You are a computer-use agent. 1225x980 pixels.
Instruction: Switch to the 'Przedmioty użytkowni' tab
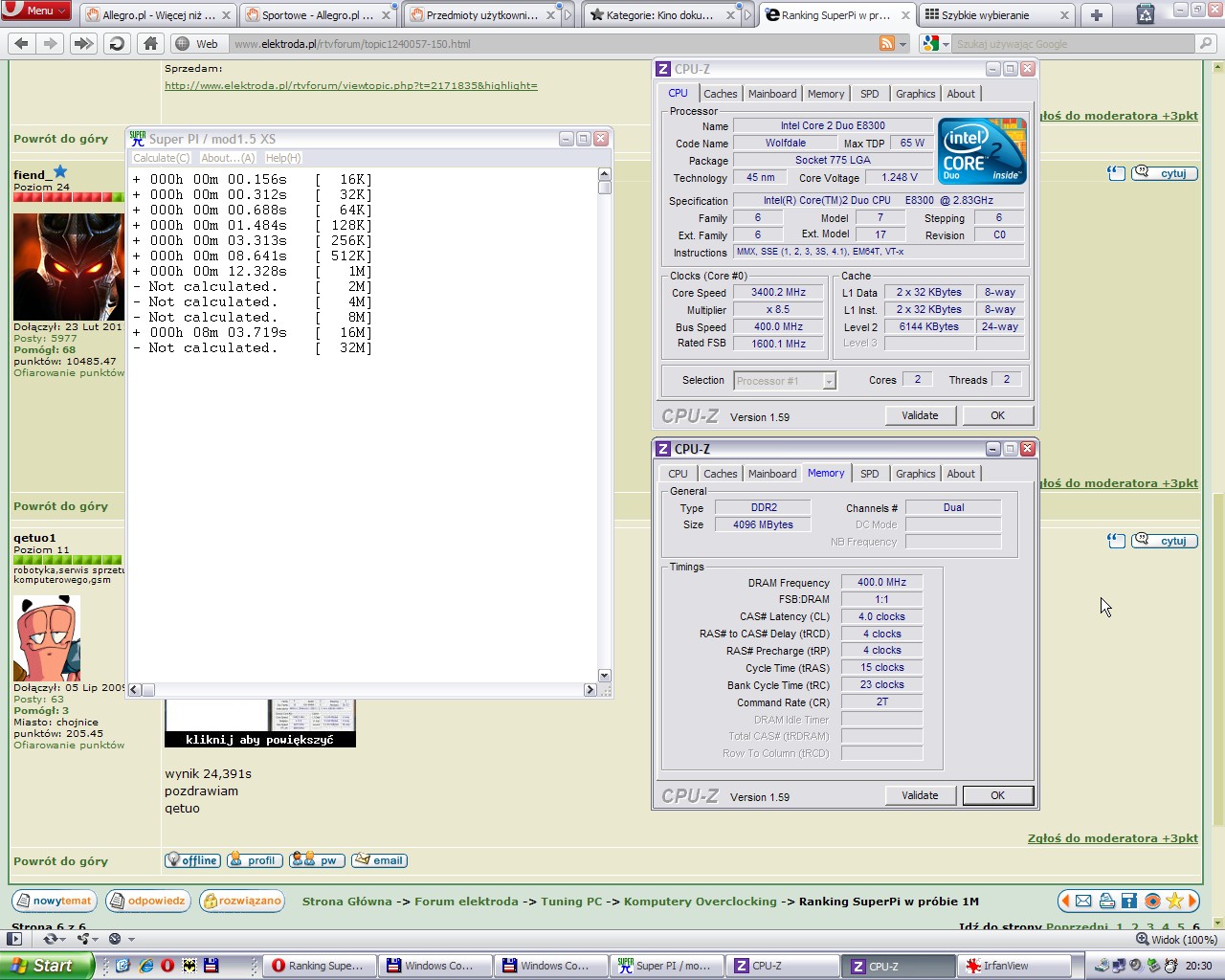[482, 15]
